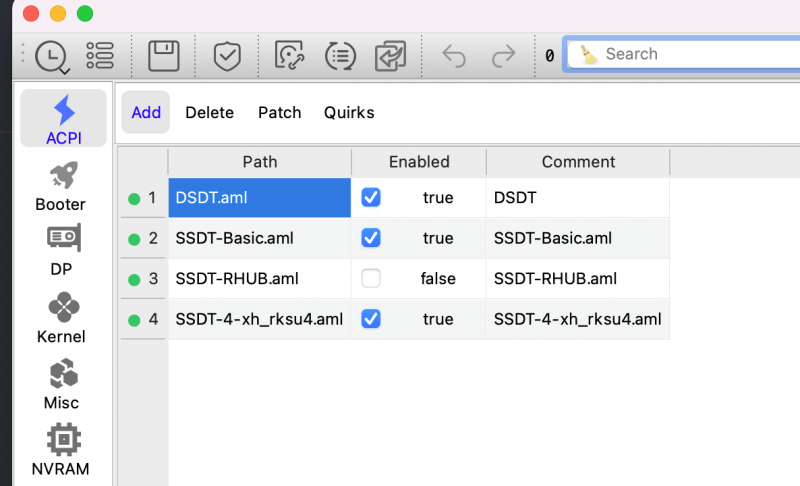Click into the Search field
Viewport: 800px width, 486px height.
pyautogui.click(x=690, y=54)
